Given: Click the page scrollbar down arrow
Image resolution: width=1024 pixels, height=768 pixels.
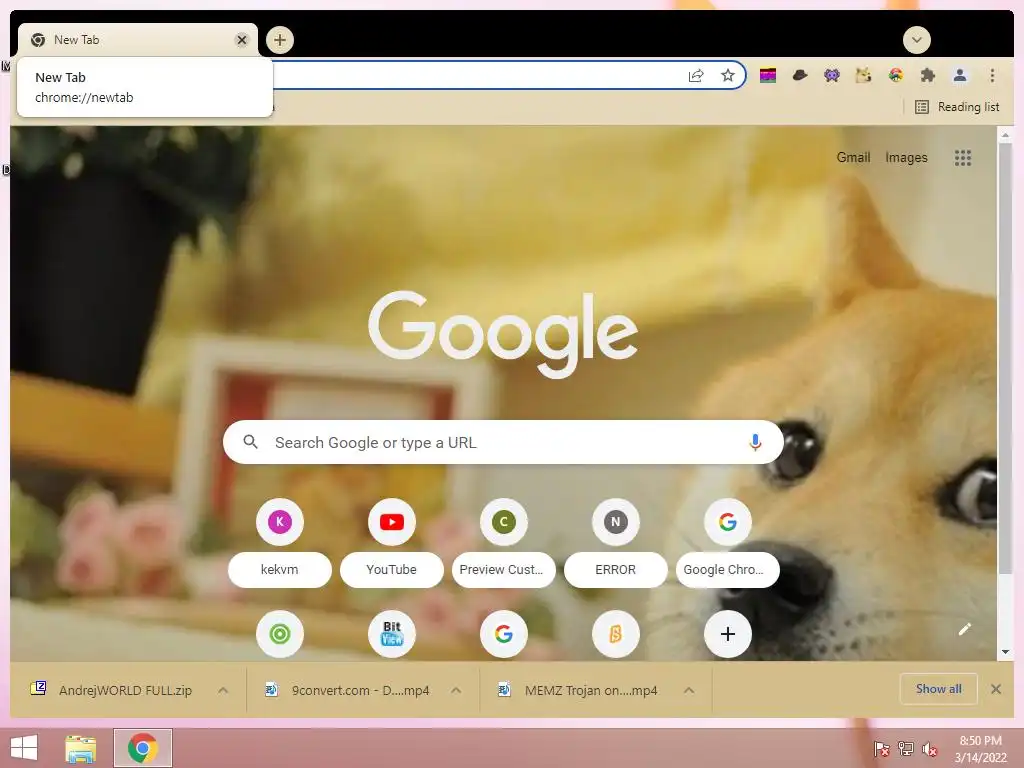Looking at the screenshot, I should tap(1005, 652).
